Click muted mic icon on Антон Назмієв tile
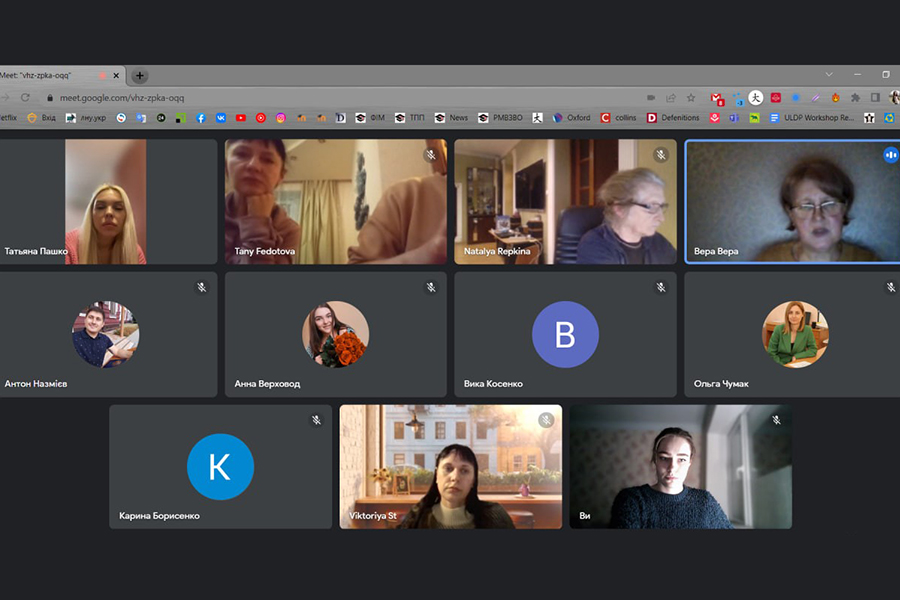 (201, 287)
